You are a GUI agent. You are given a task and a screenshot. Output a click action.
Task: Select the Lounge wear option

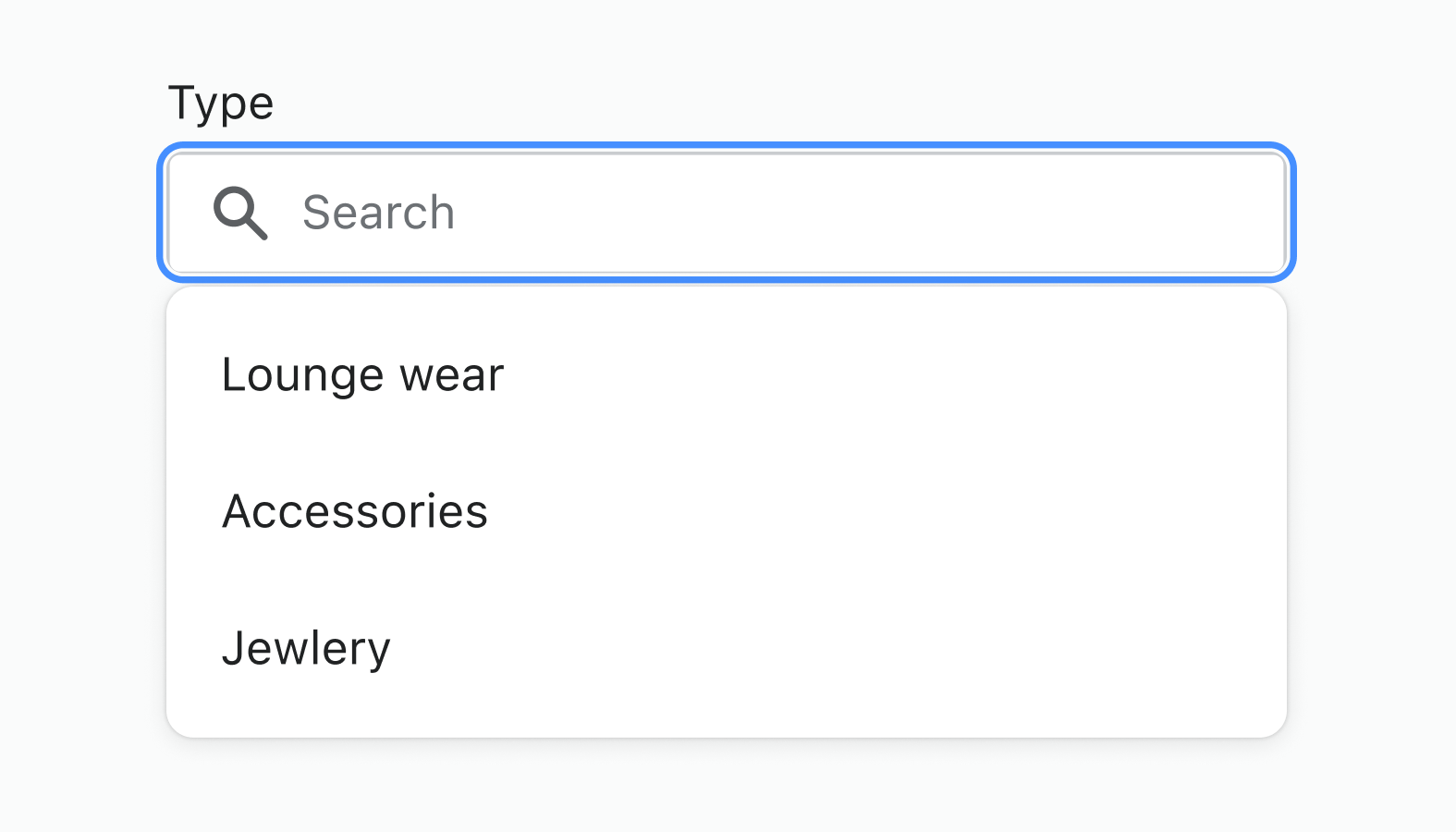pos(363,375)
